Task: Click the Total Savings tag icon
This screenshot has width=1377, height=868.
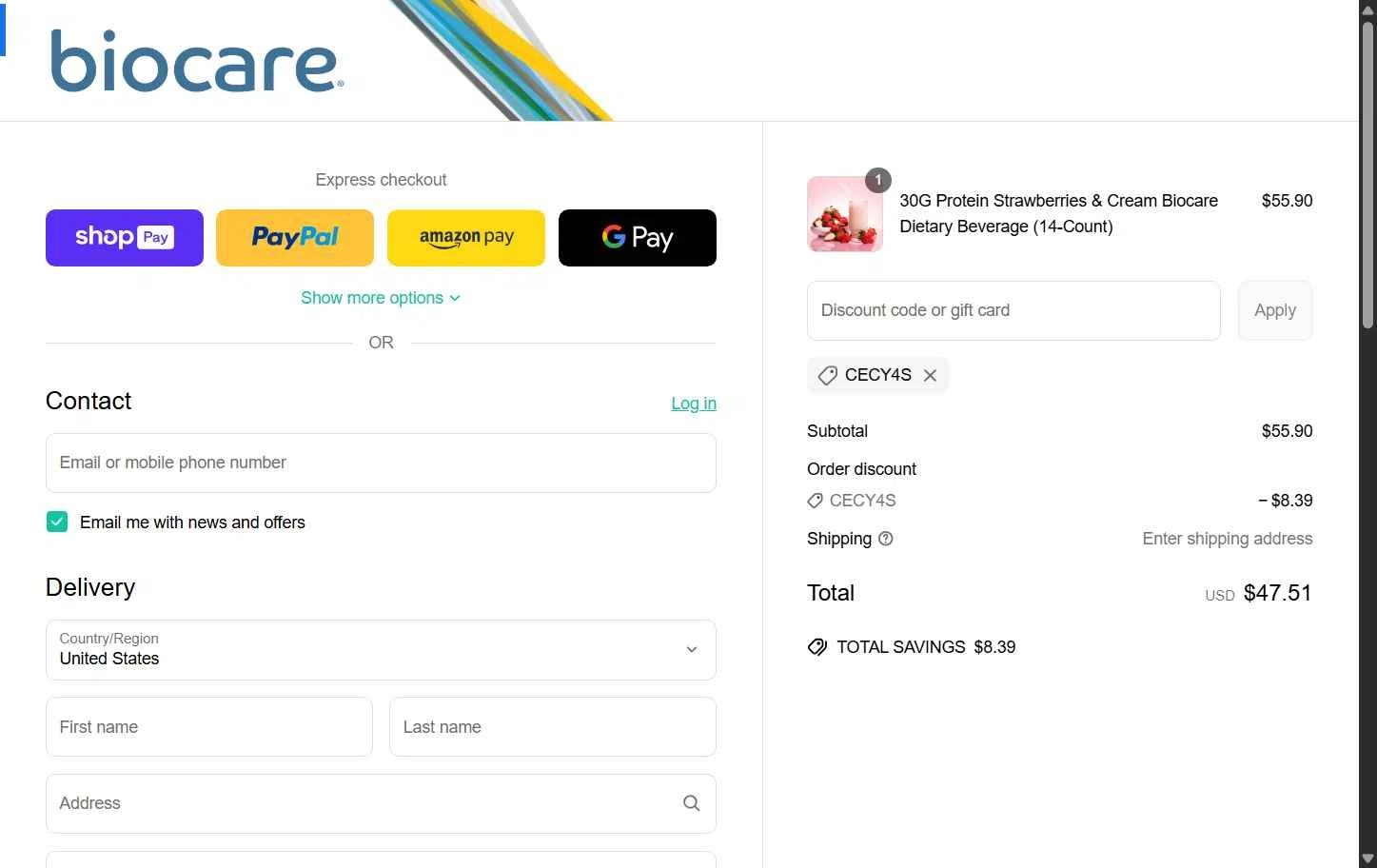Action: point(817,647)
